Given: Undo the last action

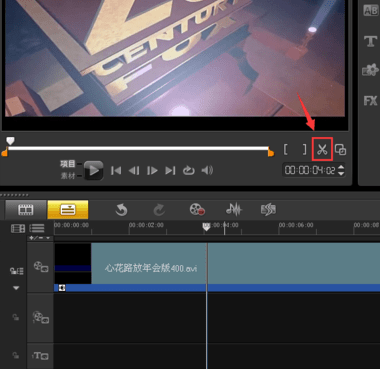Looking at the screenshot, I should tap(121, 210).
